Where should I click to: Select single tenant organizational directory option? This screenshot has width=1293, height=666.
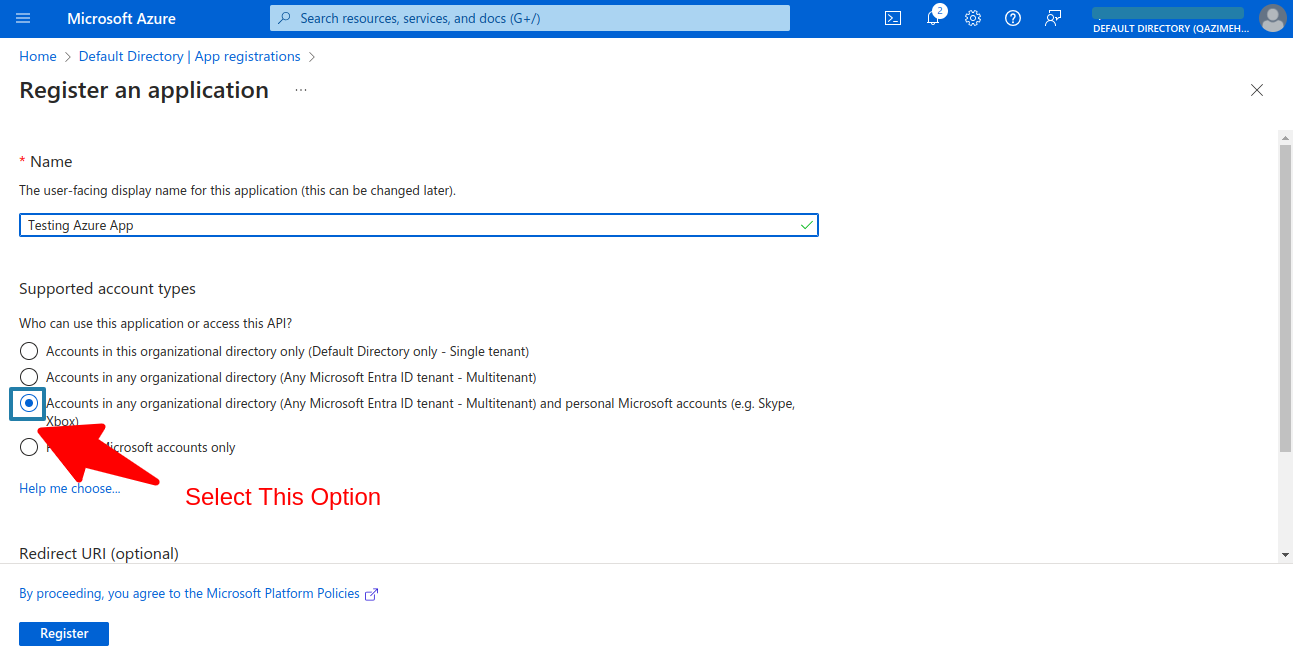(29, 351)
